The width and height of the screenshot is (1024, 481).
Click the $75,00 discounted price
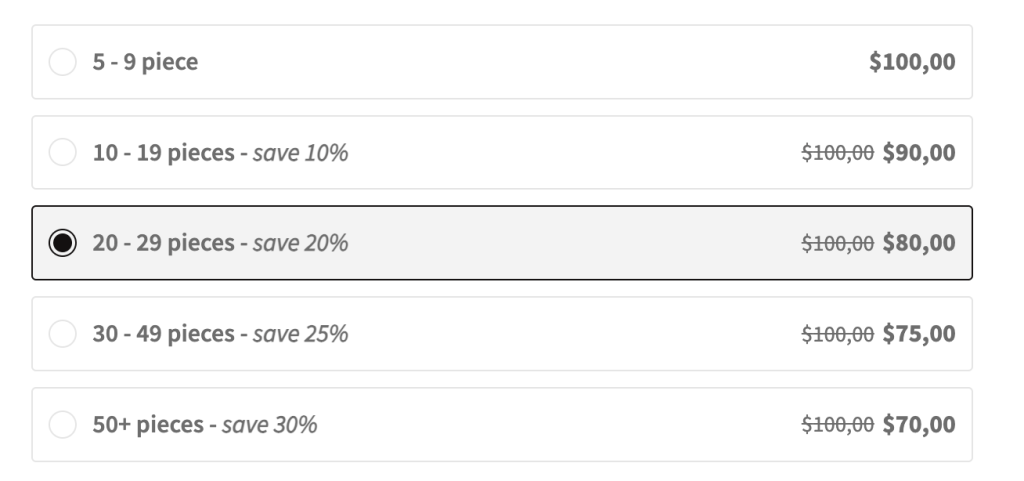tap(919, 334)
